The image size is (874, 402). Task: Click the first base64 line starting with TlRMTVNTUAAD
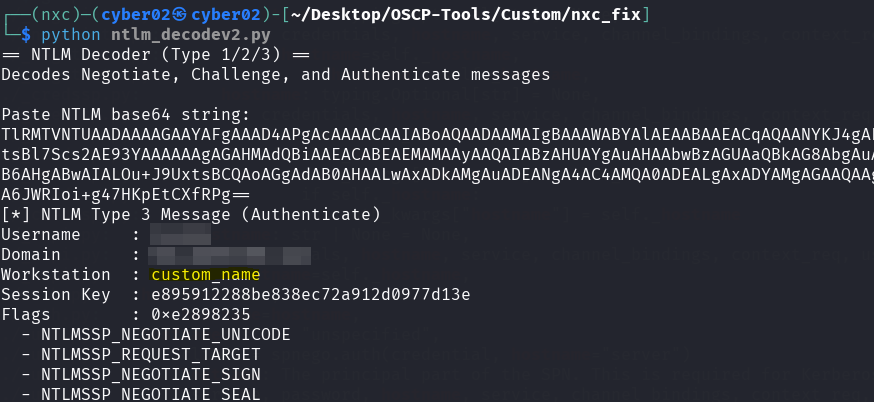click(437, 134)
